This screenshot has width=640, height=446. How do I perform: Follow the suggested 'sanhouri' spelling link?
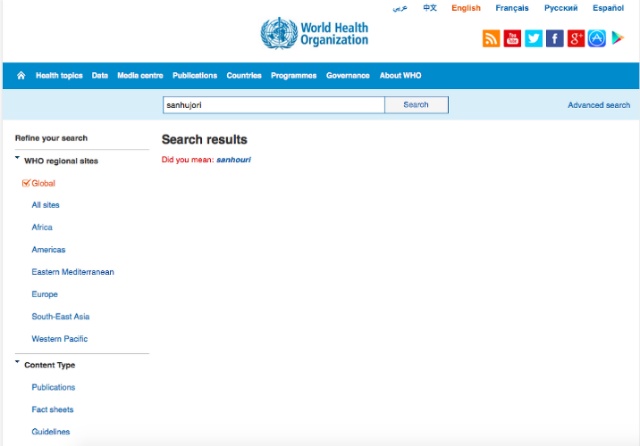(233, 160)
